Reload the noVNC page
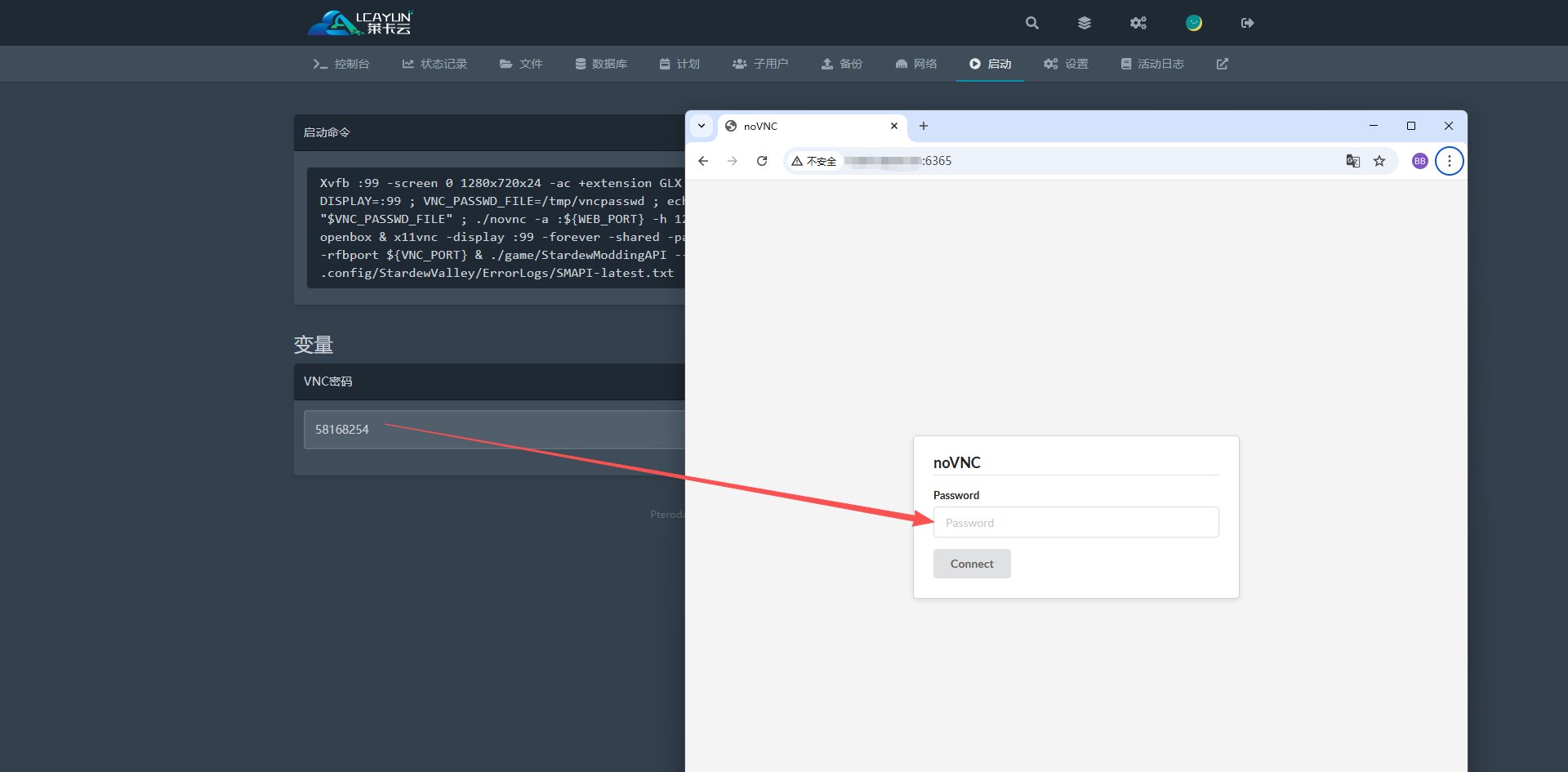Screen dimensions: 1568x772 pos(762,161)
